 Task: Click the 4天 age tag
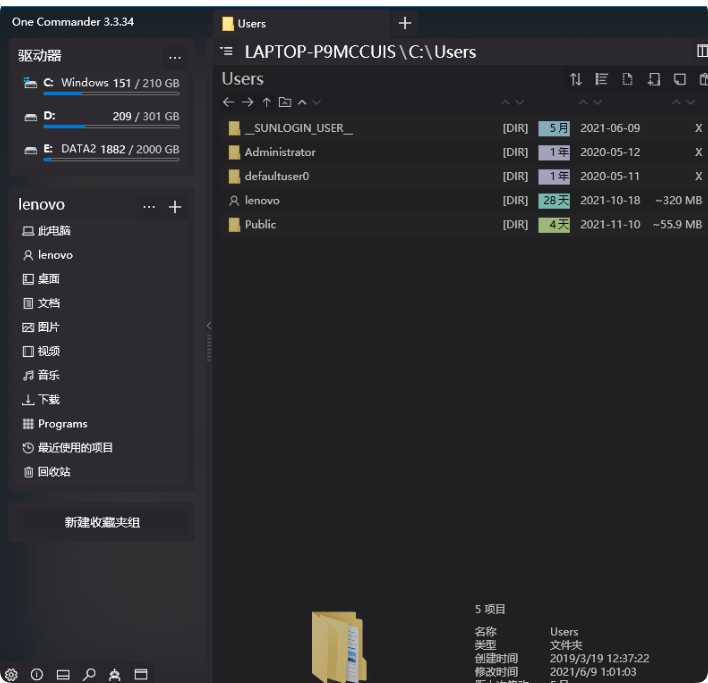pyautogui.click(x=554, y=224)
